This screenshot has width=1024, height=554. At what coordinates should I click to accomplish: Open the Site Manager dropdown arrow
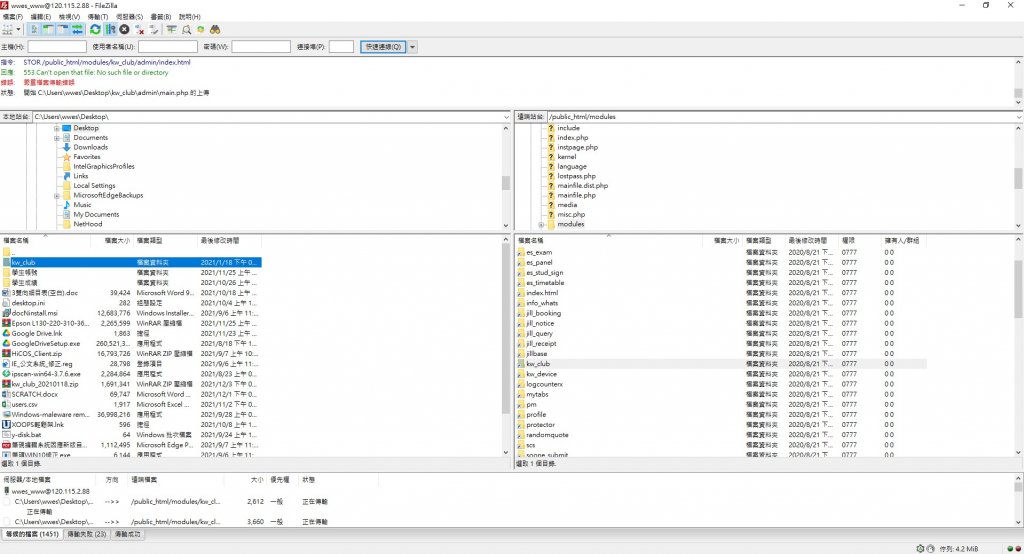(x=18, y=29)
